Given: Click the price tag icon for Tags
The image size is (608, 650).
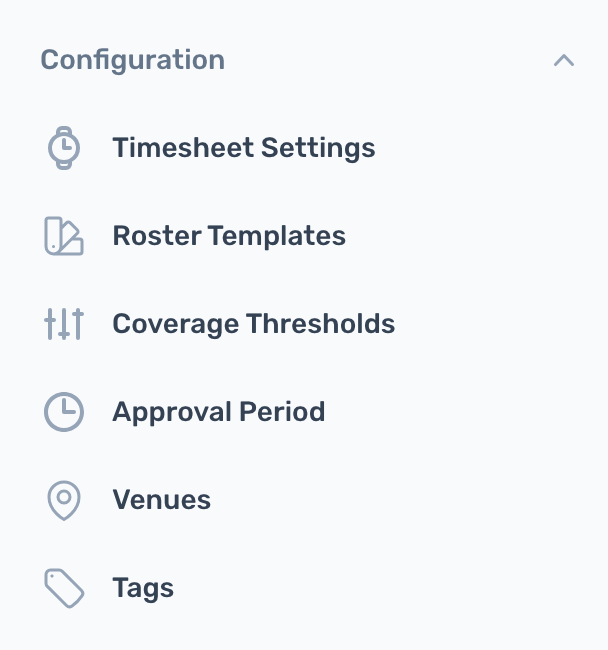Looking at the screenshot, I should (x=64, y=588).
